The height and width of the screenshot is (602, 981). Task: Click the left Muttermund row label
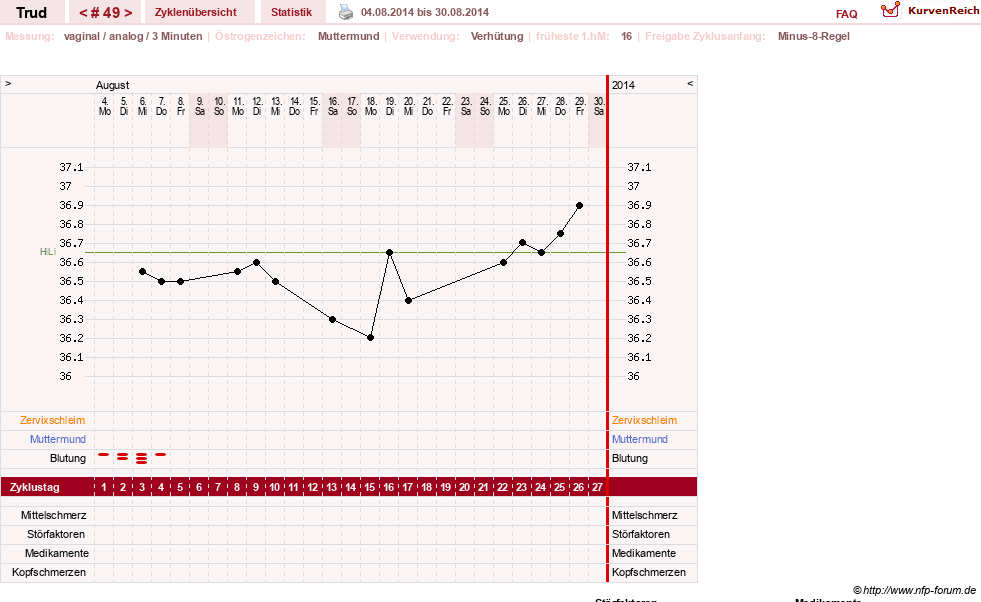(x=58, y=439)
